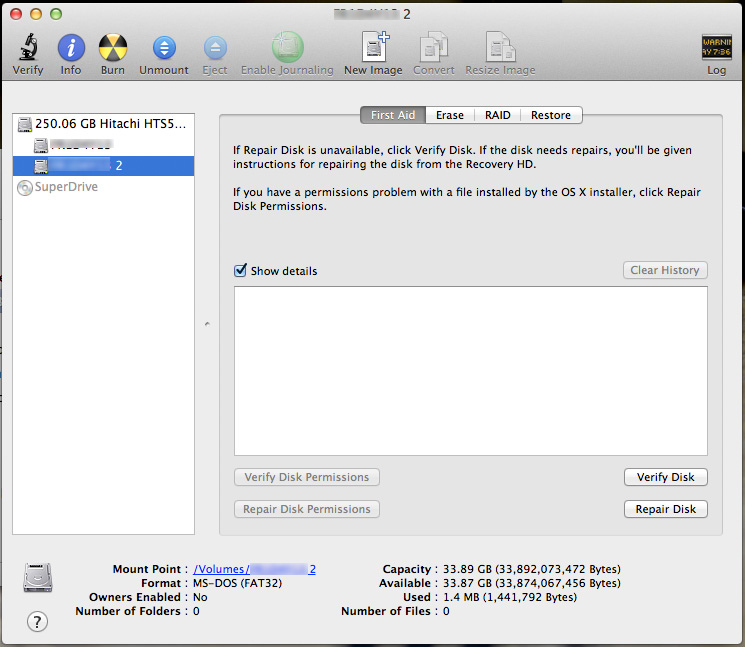Click the Capacity value 33.89 GB

click(532, 569)
